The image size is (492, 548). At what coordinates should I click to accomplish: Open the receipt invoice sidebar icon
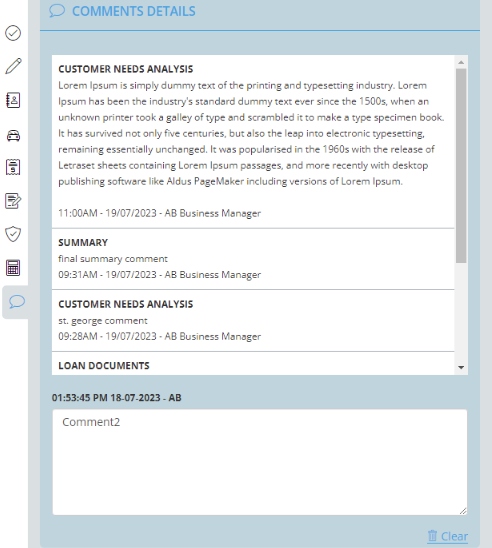[13, 167]
